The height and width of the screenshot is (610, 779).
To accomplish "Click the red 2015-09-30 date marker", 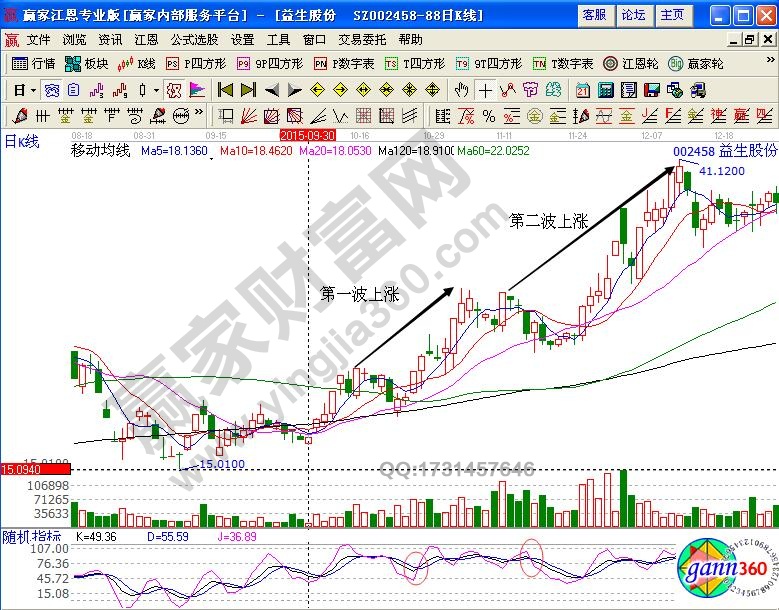I will point(307,133).
